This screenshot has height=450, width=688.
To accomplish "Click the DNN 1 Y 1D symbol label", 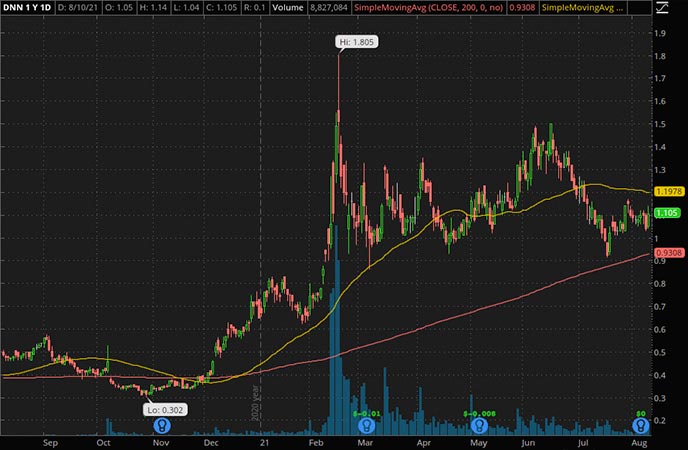I will [27, 7].
